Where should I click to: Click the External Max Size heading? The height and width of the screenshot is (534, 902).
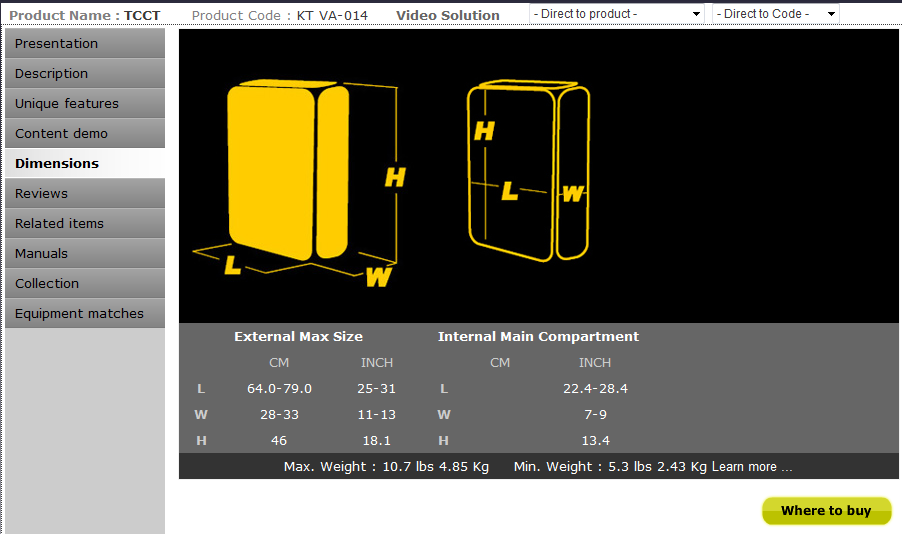[298, 337]
